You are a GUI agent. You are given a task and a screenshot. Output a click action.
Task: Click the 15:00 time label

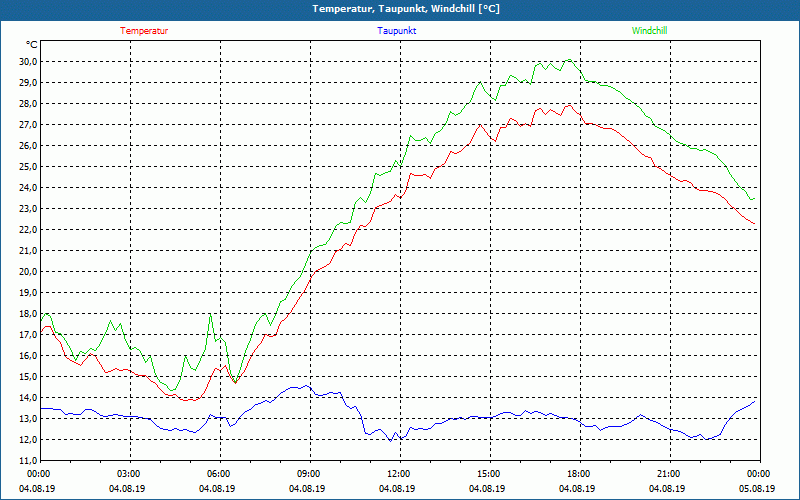tap(489, 474)
